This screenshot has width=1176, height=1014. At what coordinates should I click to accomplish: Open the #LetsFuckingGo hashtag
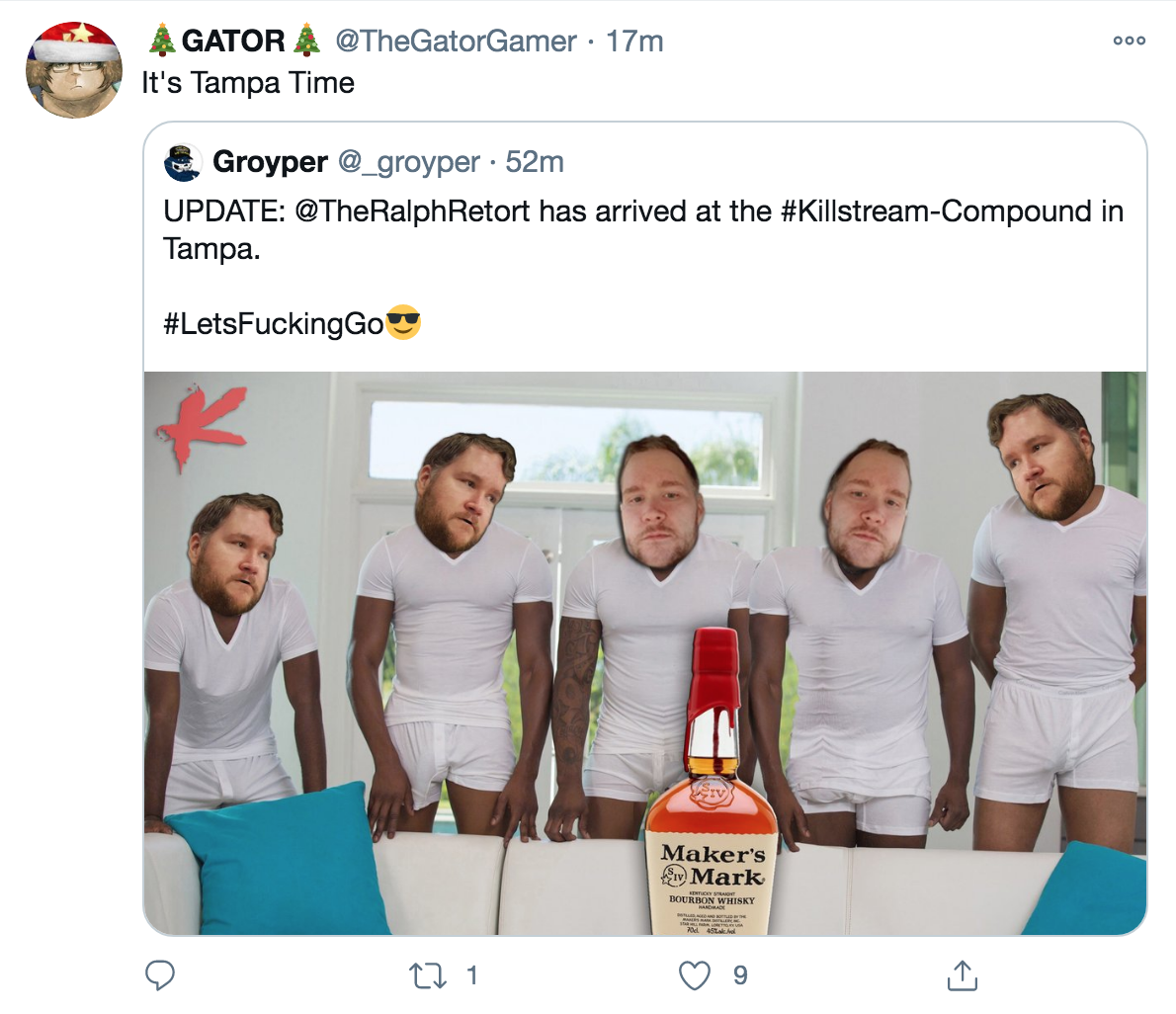pyautogui.click(x=274, y=324)
